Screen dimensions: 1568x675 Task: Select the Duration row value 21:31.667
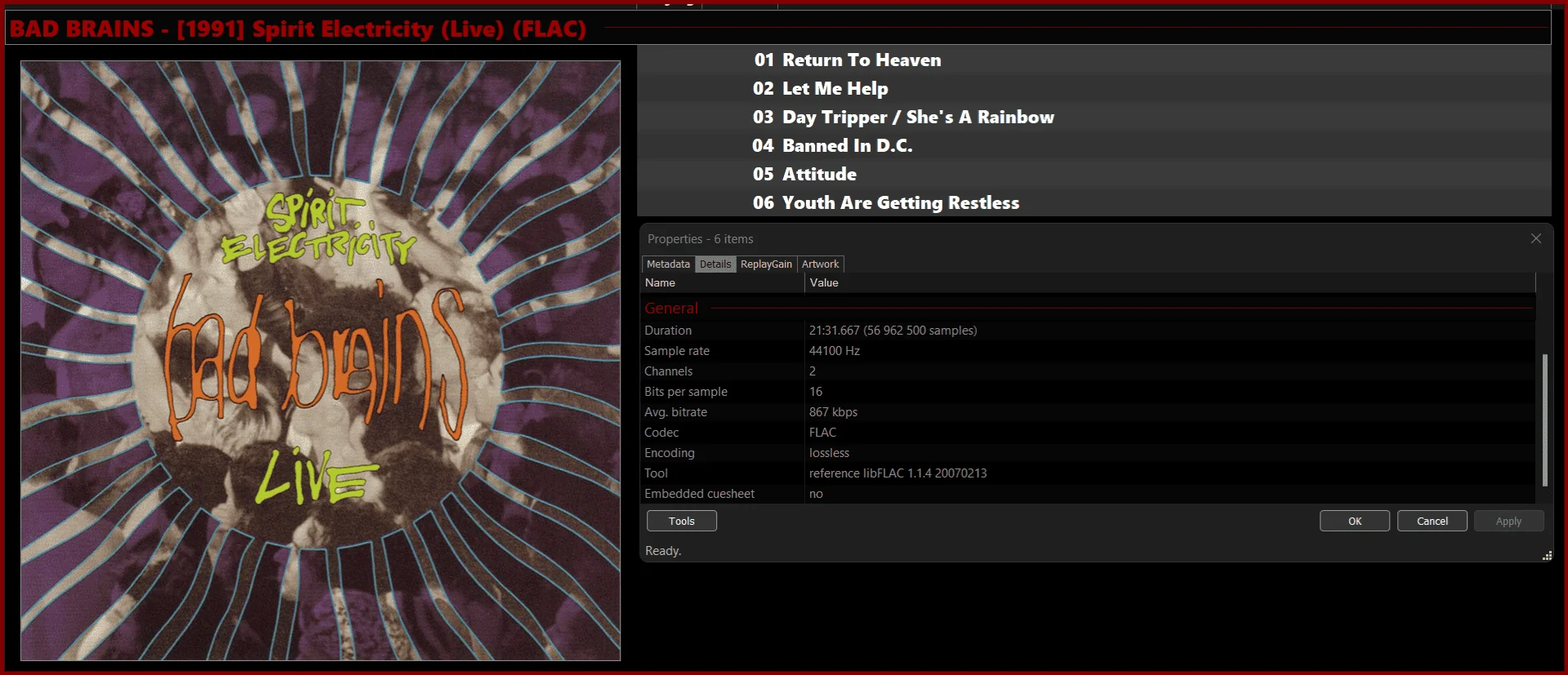[x=893, y=331]
